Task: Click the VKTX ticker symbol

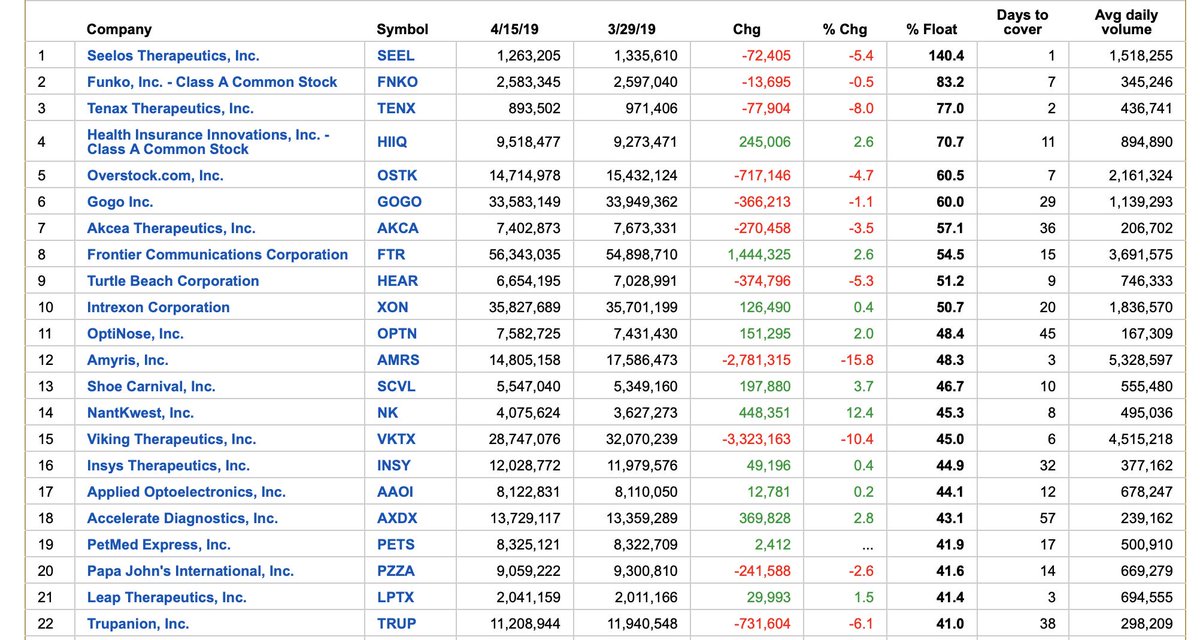Action: 397,439
